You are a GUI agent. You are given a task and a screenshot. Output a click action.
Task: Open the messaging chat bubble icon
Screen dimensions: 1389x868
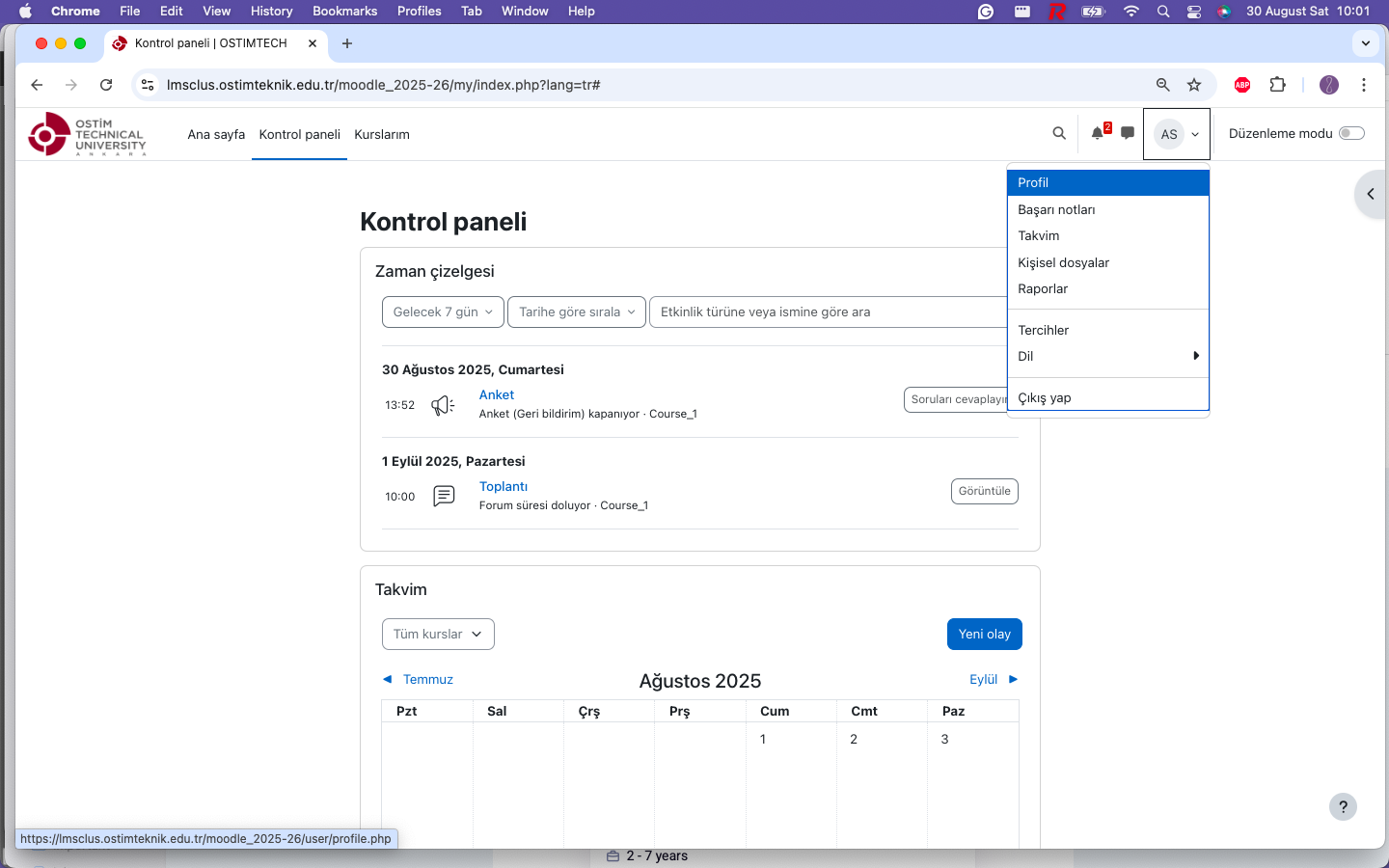[1128, 134]
